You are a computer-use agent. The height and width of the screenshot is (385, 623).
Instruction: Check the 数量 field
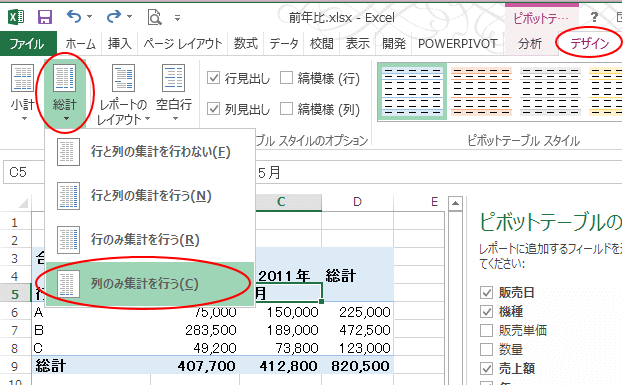[486, 349]
